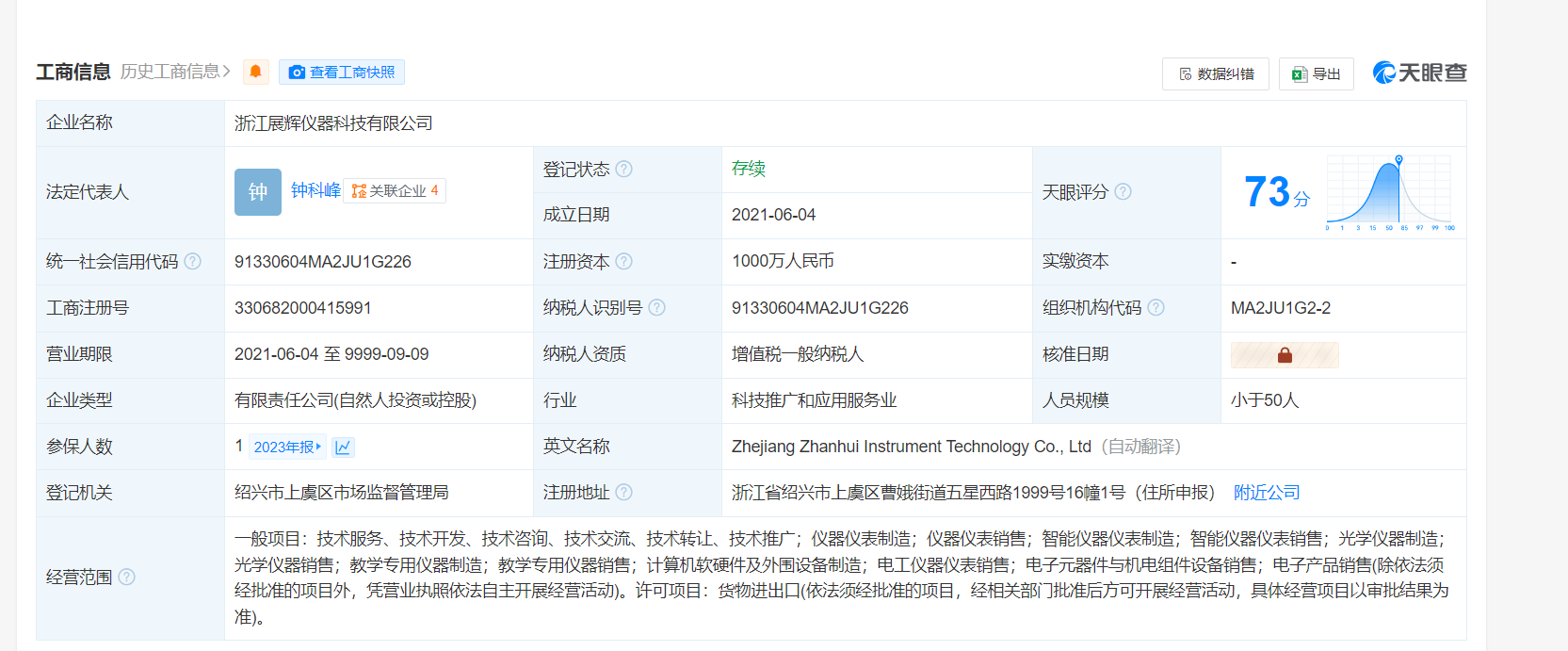The width and height of the screenshot is (1568, 651).
Task: Click the 73分 score value
Action: [x=1277, y=192]
